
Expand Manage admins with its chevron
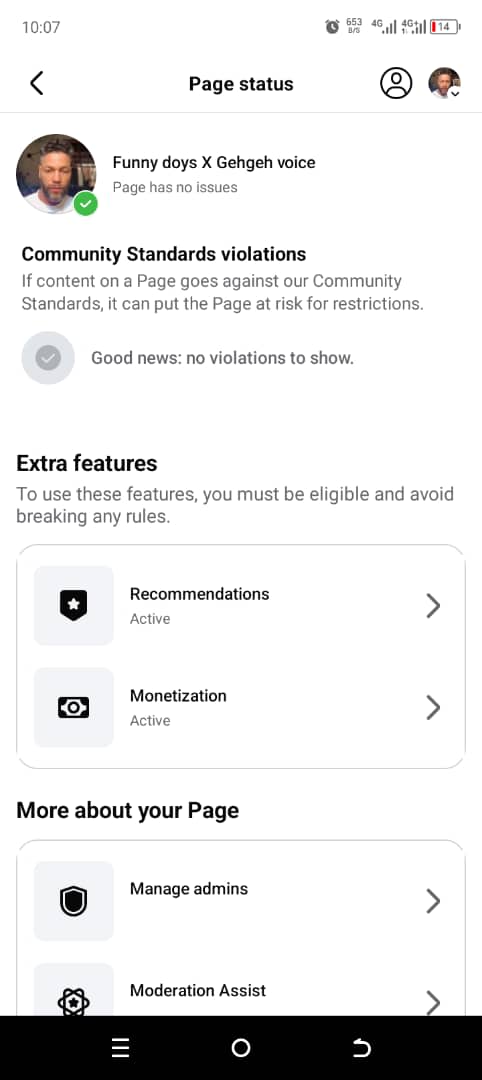click(x=433, y=901)
